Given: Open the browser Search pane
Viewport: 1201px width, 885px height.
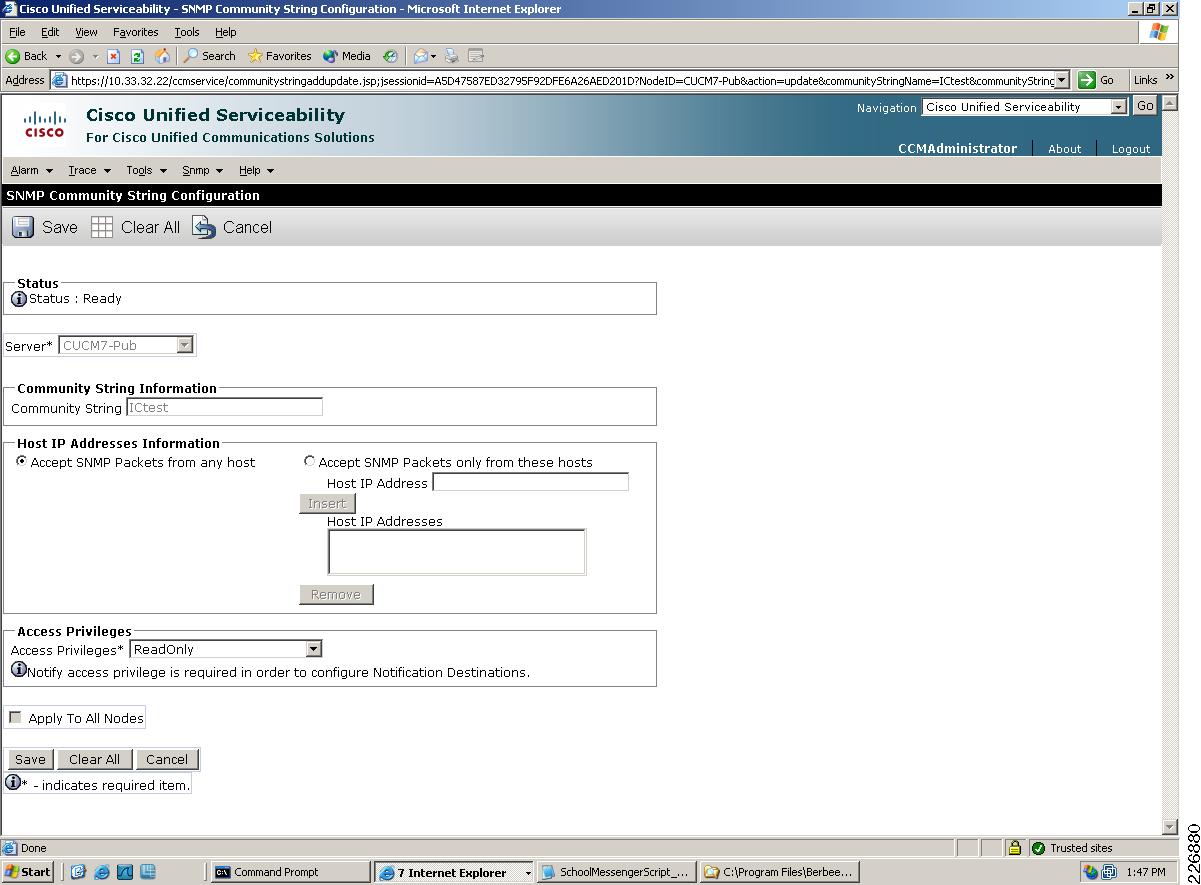Looking at the screenshot, I should click(x=209, y=56).
